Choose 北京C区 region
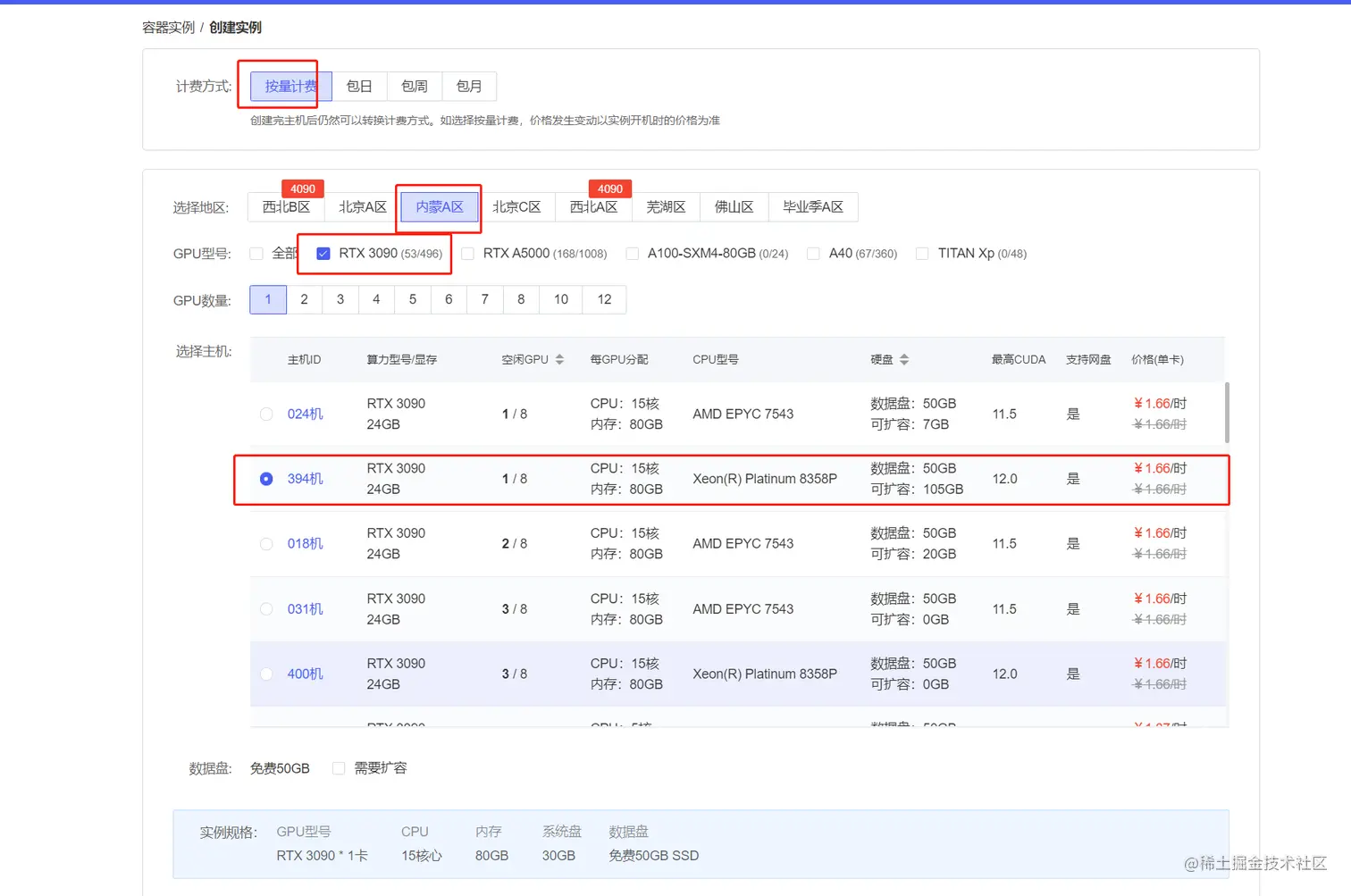This screenshot has width=1351, height=896. coord(516,207)
